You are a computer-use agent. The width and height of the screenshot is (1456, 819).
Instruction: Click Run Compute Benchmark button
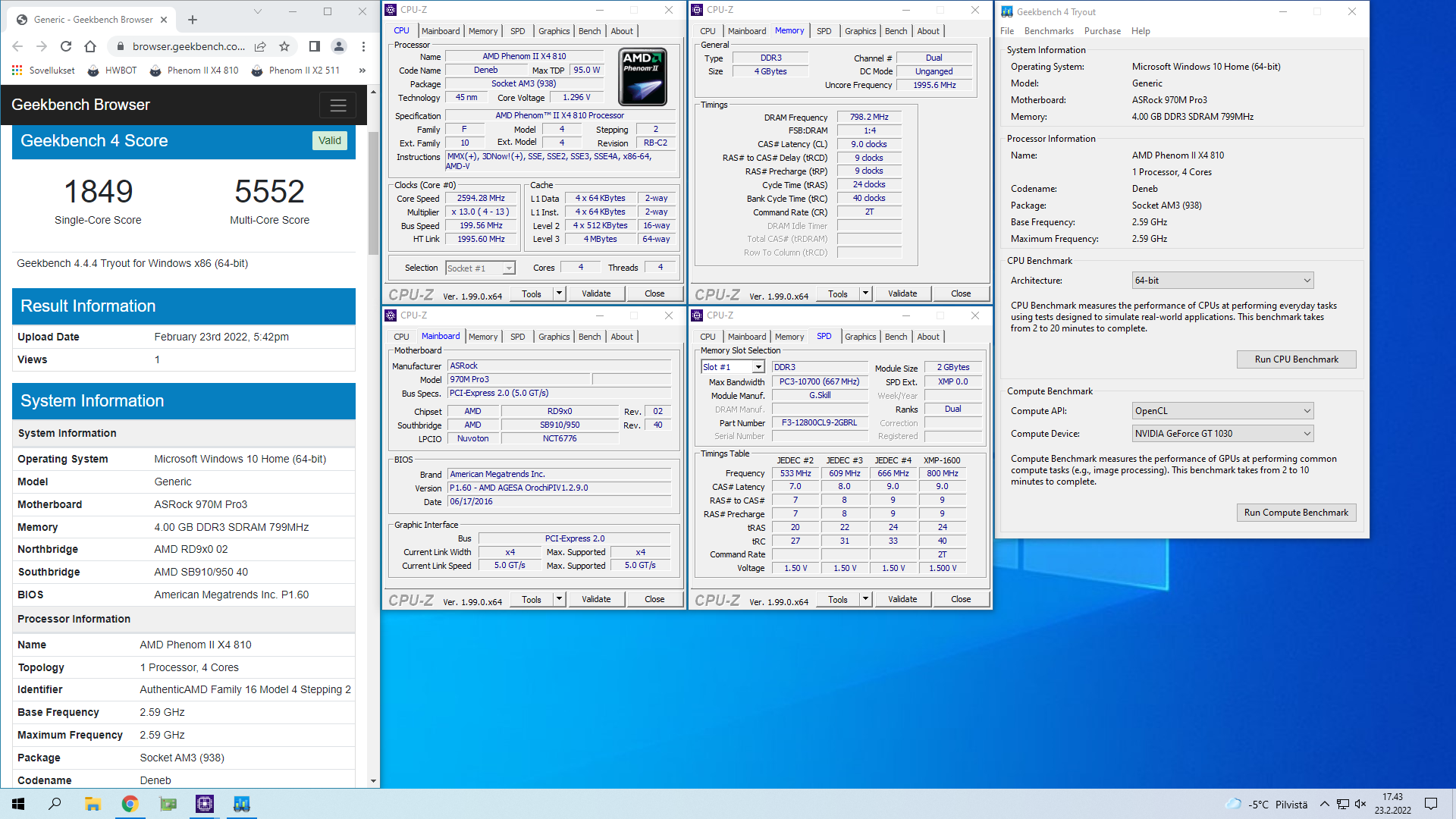click(x=1296, y=513)
